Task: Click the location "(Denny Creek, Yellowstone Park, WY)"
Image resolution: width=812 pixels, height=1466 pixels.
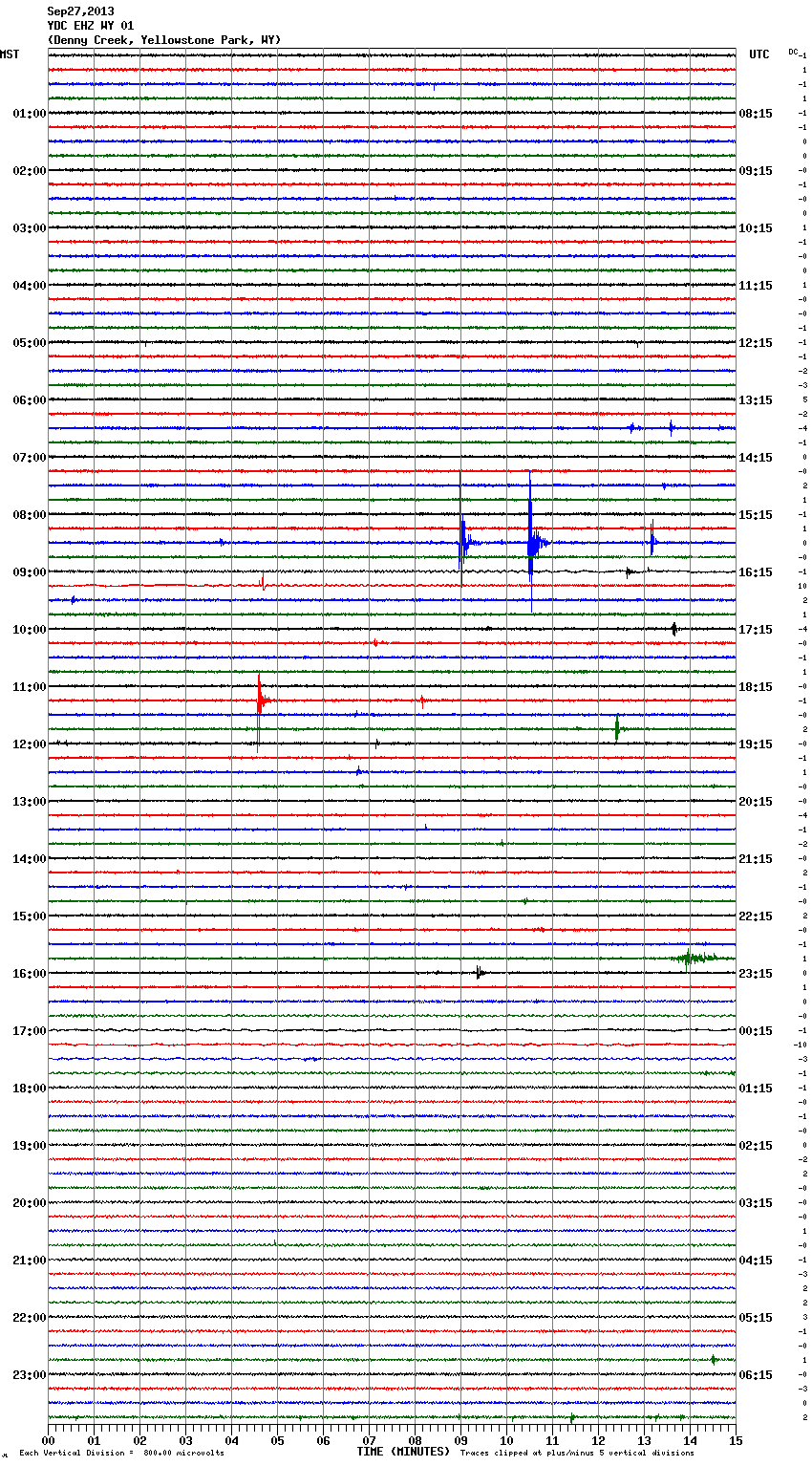Action: pos(164,40)
